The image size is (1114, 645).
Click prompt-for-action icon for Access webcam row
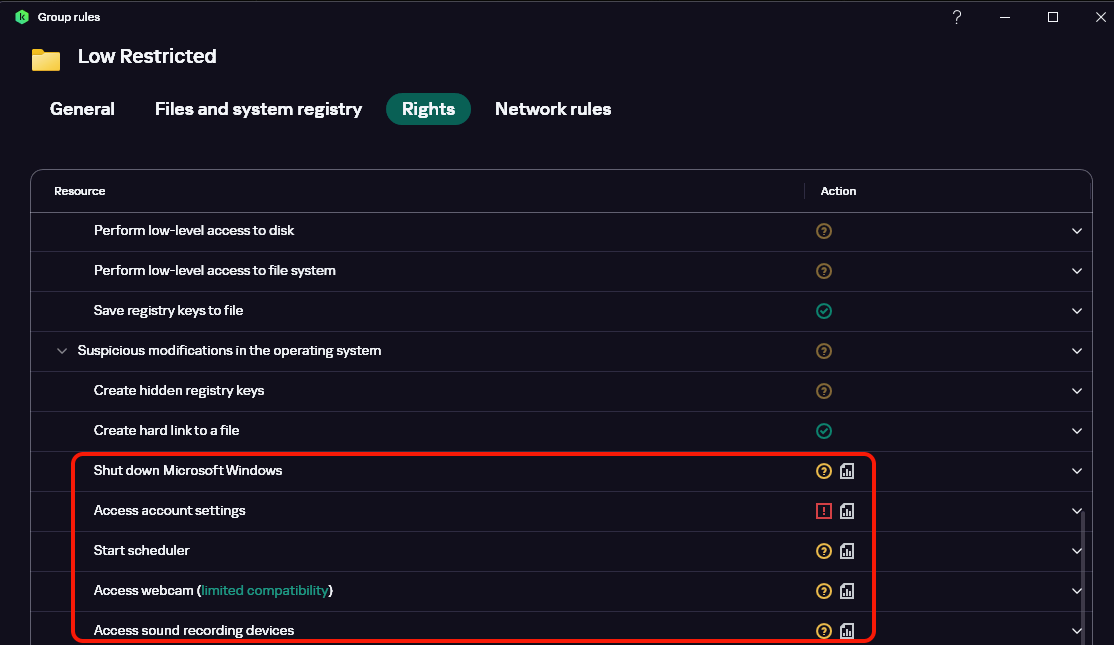coord(824,591)
